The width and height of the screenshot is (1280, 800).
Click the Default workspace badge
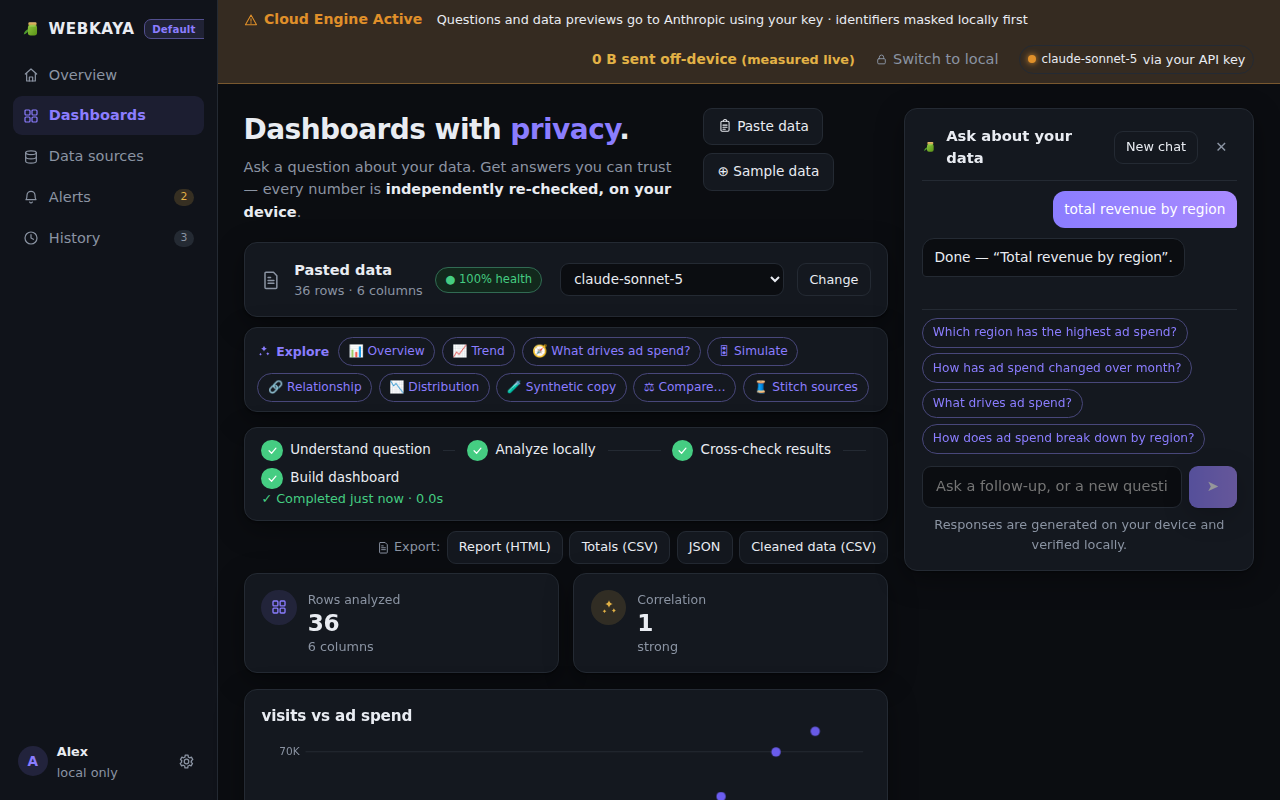(174, 29)
